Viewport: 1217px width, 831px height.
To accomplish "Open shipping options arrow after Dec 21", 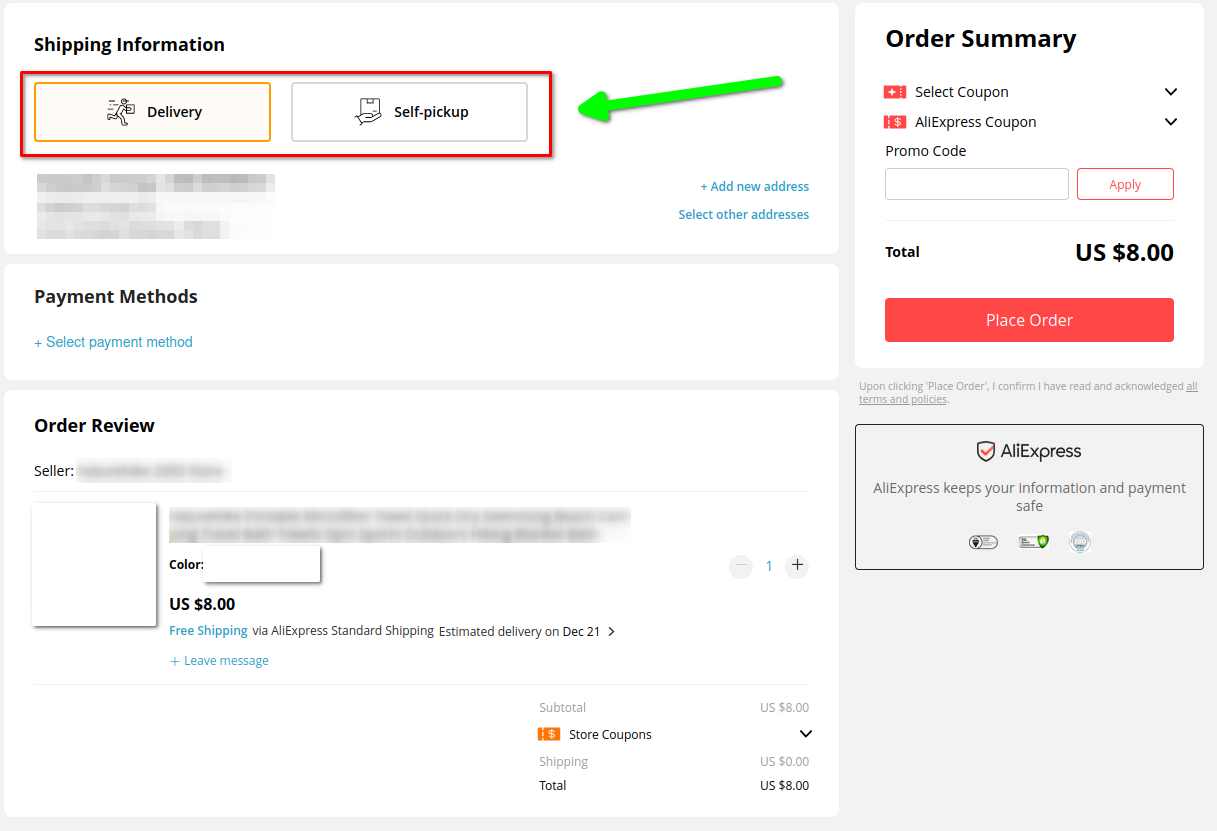I will (612, 632).
